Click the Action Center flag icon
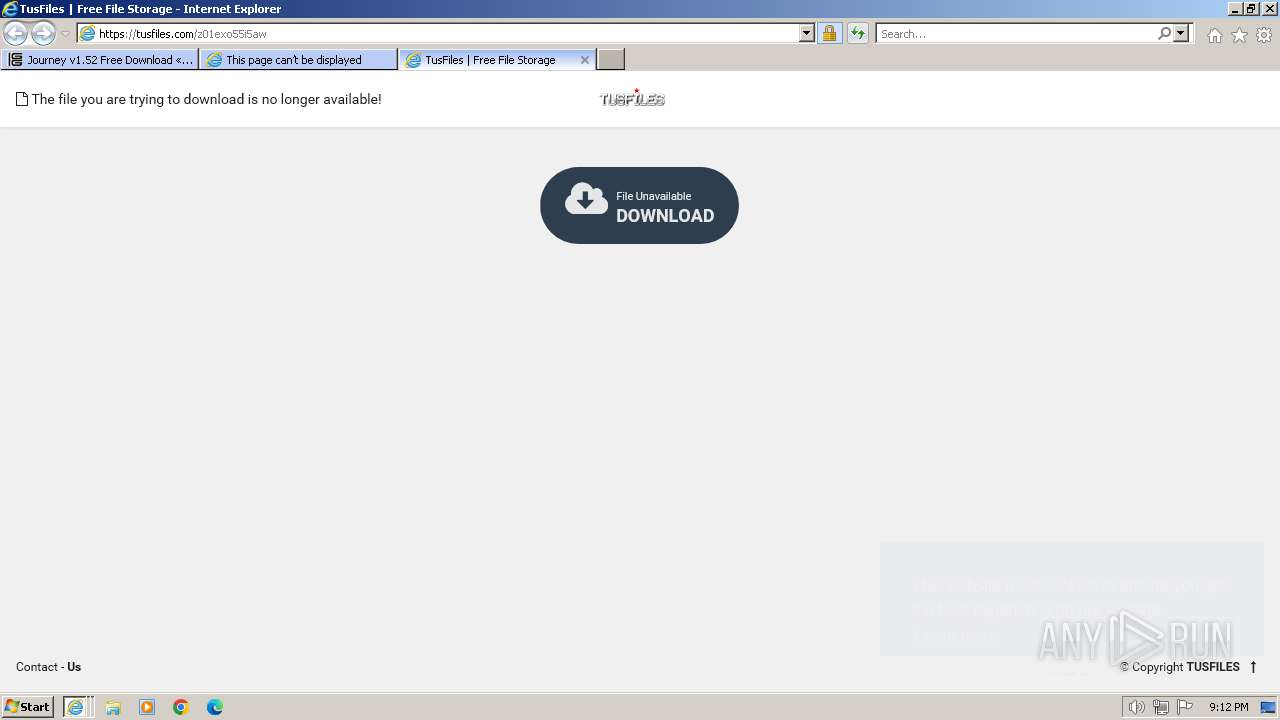Screen dimensions: 1280x720 [1185, 707]
